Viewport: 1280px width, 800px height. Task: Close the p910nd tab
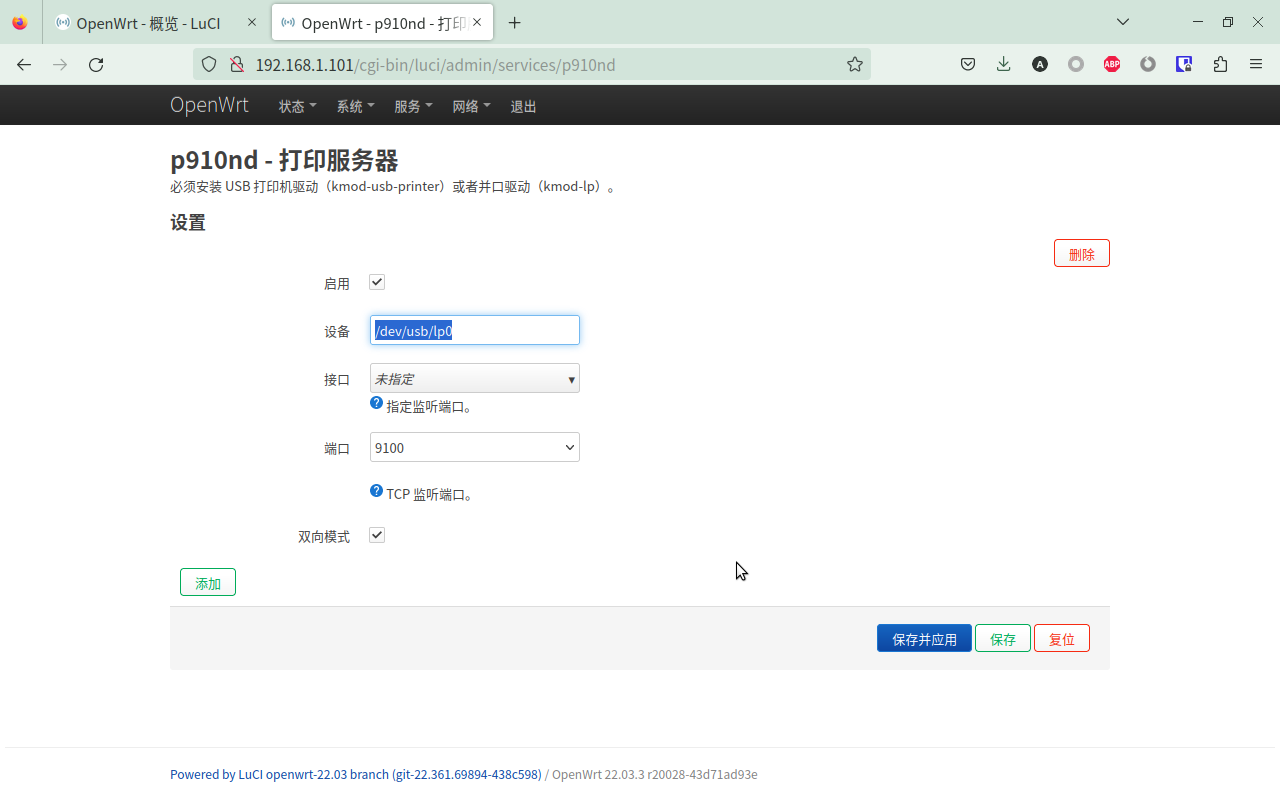click(x=478, y=22)
